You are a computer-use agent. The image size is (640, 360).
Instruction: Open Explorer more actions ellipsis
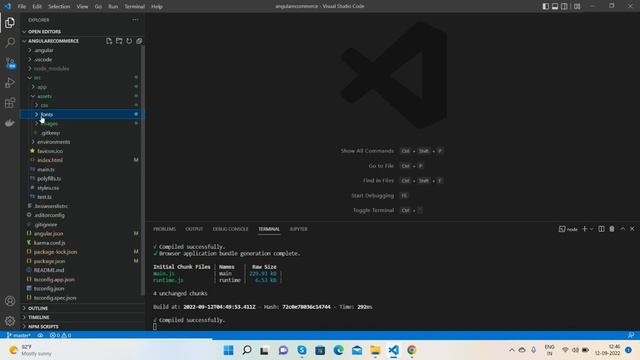click(x=135, y=20)
